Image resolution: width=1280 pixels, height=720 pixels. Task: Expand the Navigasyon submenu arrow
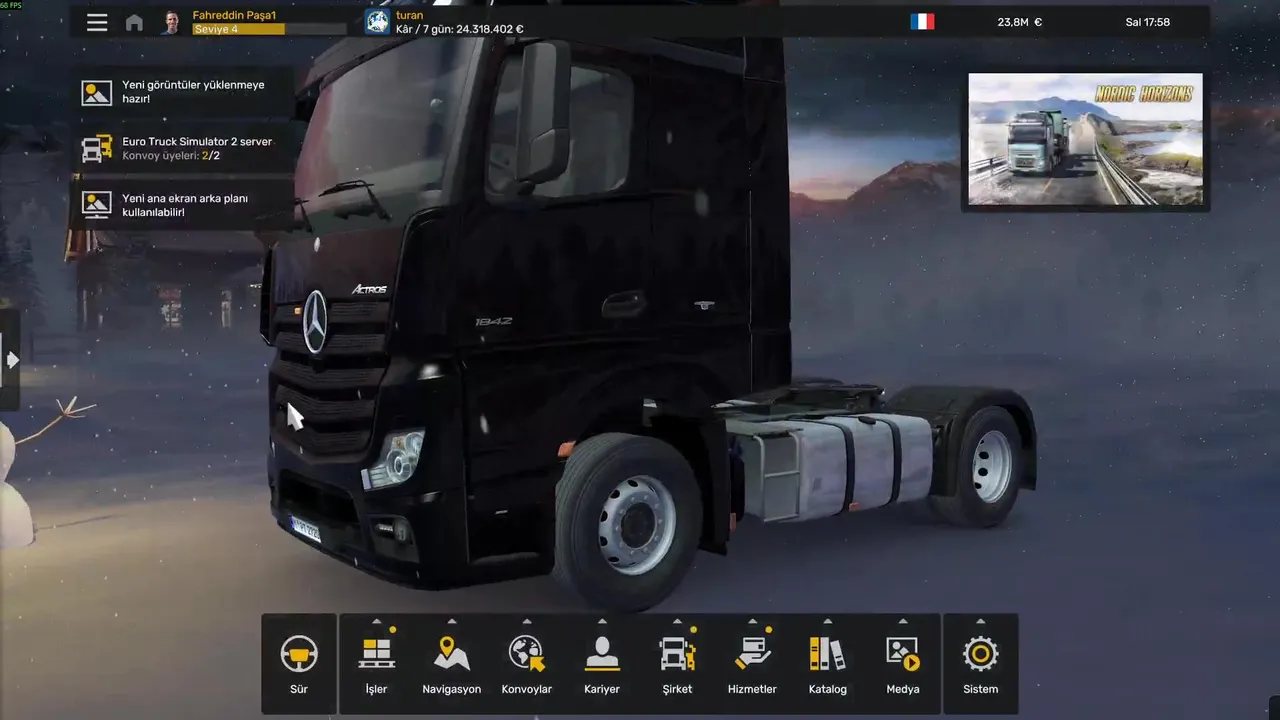click(452, 621)
